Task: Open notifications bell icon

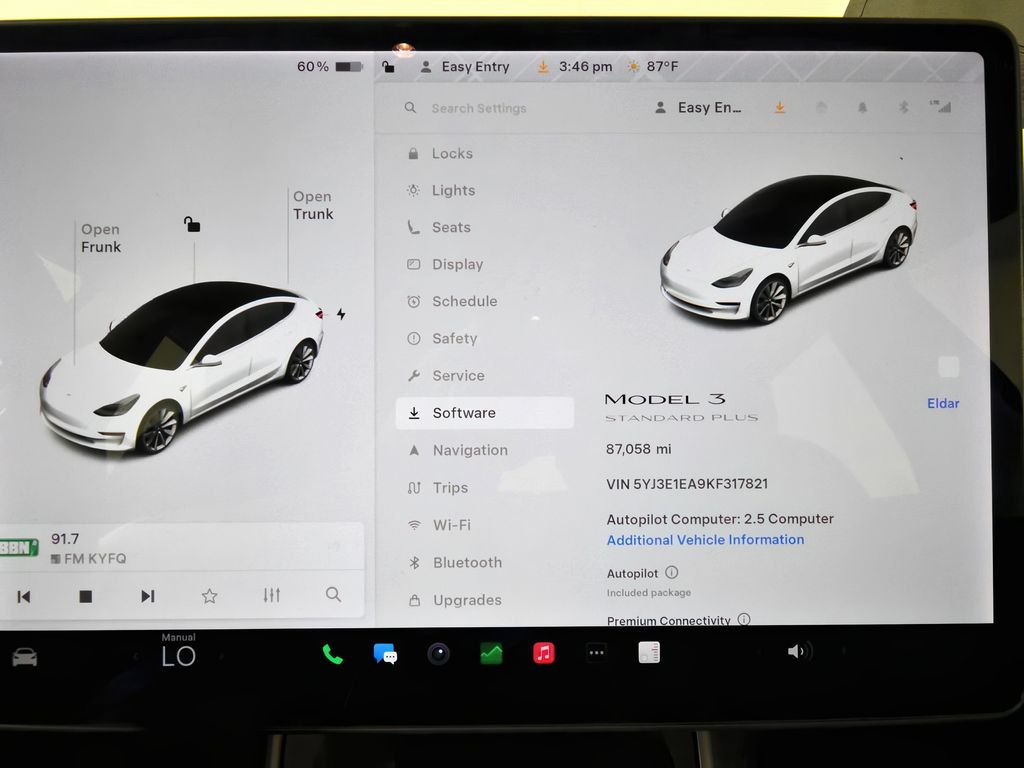Action: pyautogui.click(x=863, y=108)
